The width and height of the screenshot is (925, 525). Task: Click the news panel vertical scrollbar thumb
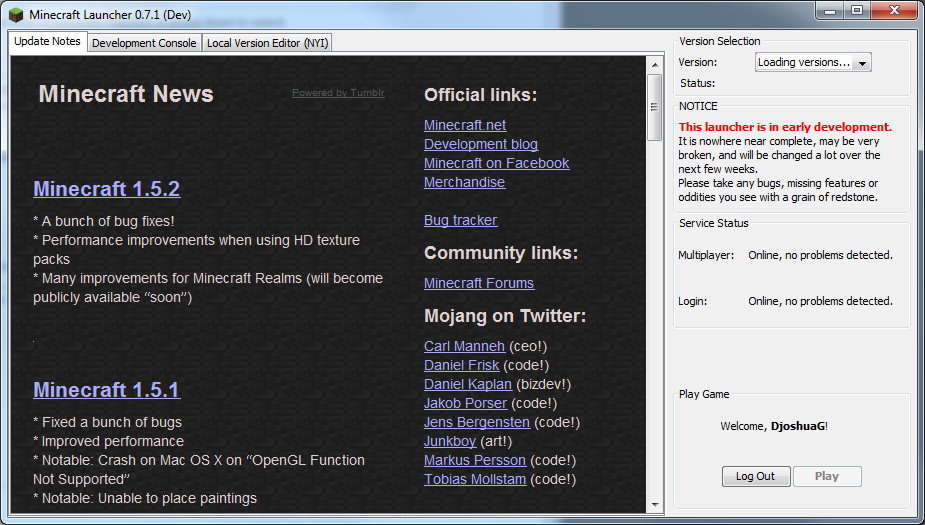coord(655,107)
